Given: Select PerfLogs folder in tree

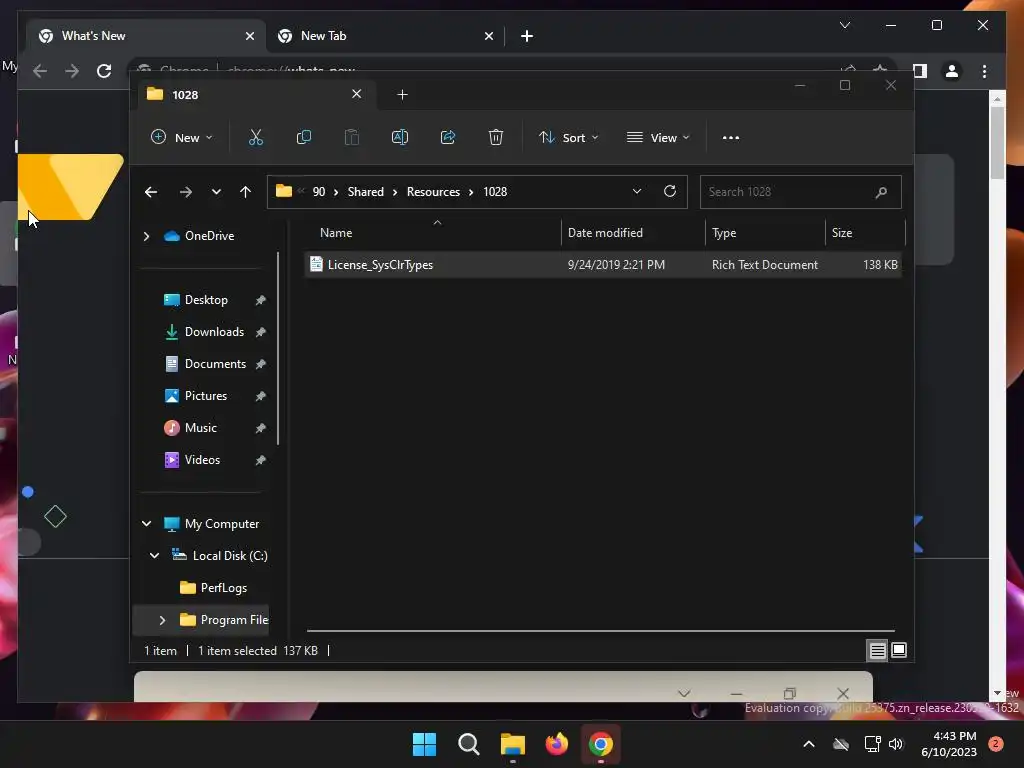Looking at the screenshot, I should pos(223,588).
